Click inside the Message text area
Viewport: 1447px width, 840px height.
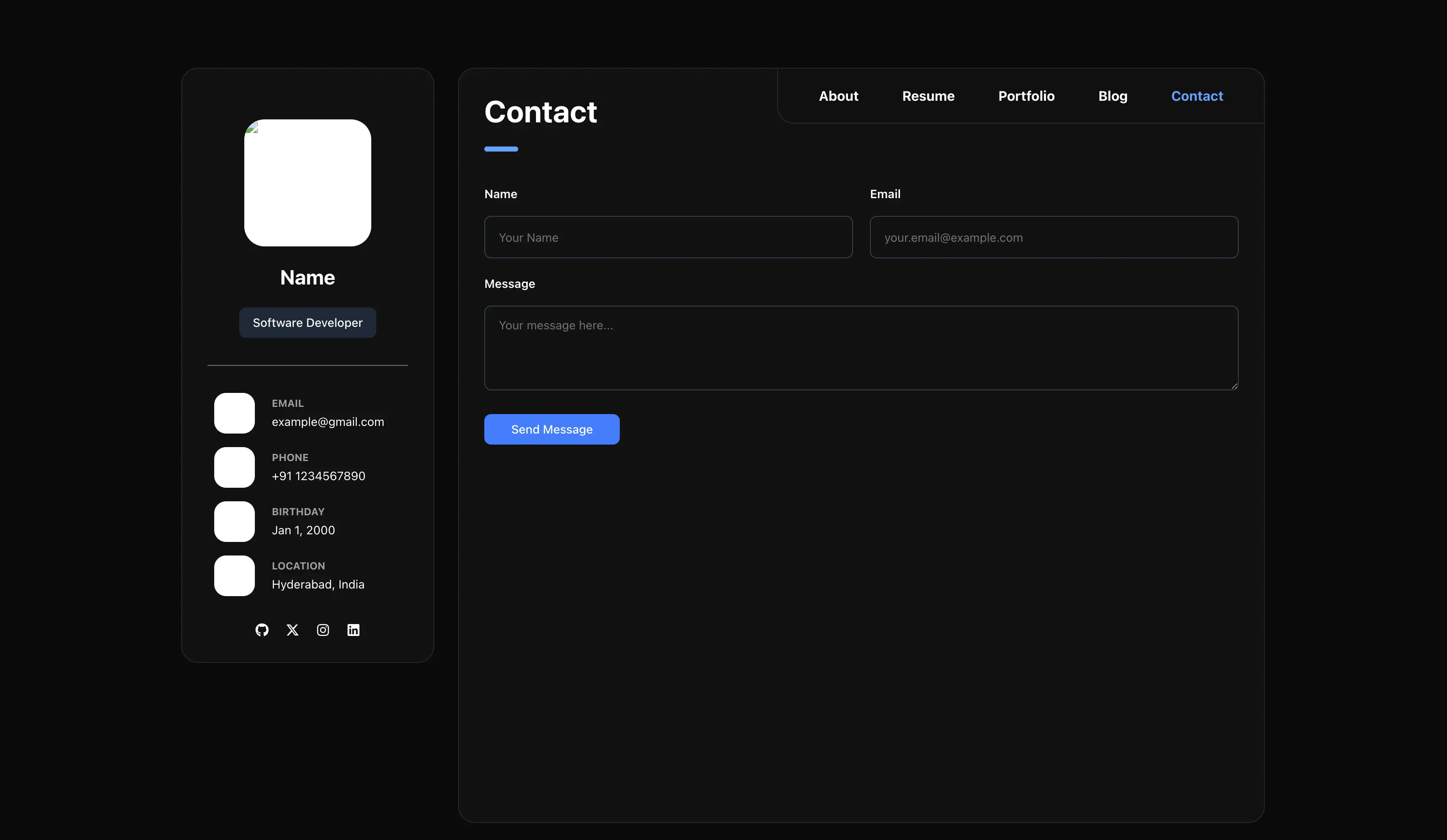coord(860,347)
